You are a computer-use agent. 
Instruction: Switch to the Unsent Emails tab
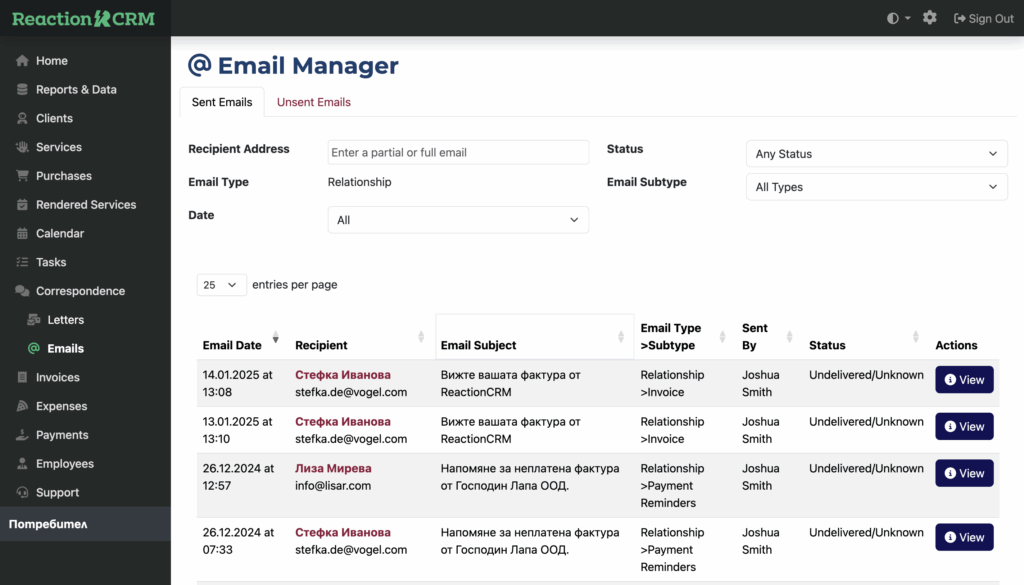pos(313,102)
